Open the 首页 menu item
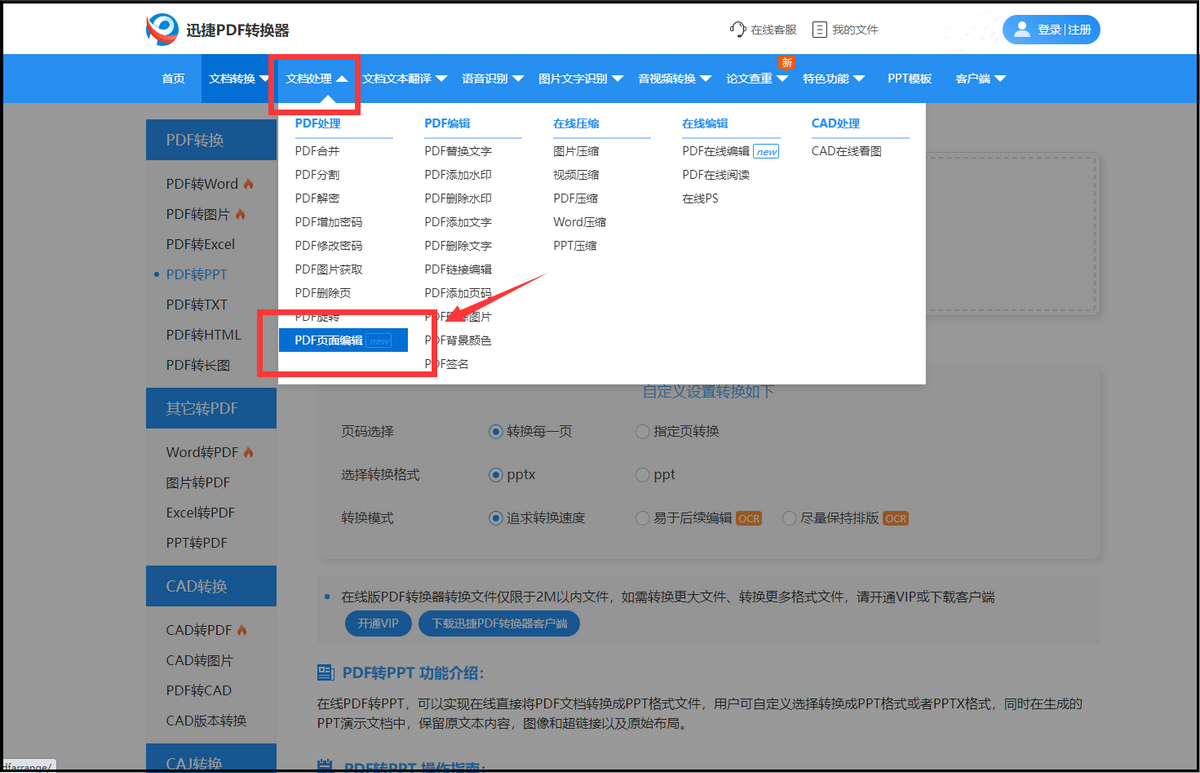1200x773 pixels. 172,77
